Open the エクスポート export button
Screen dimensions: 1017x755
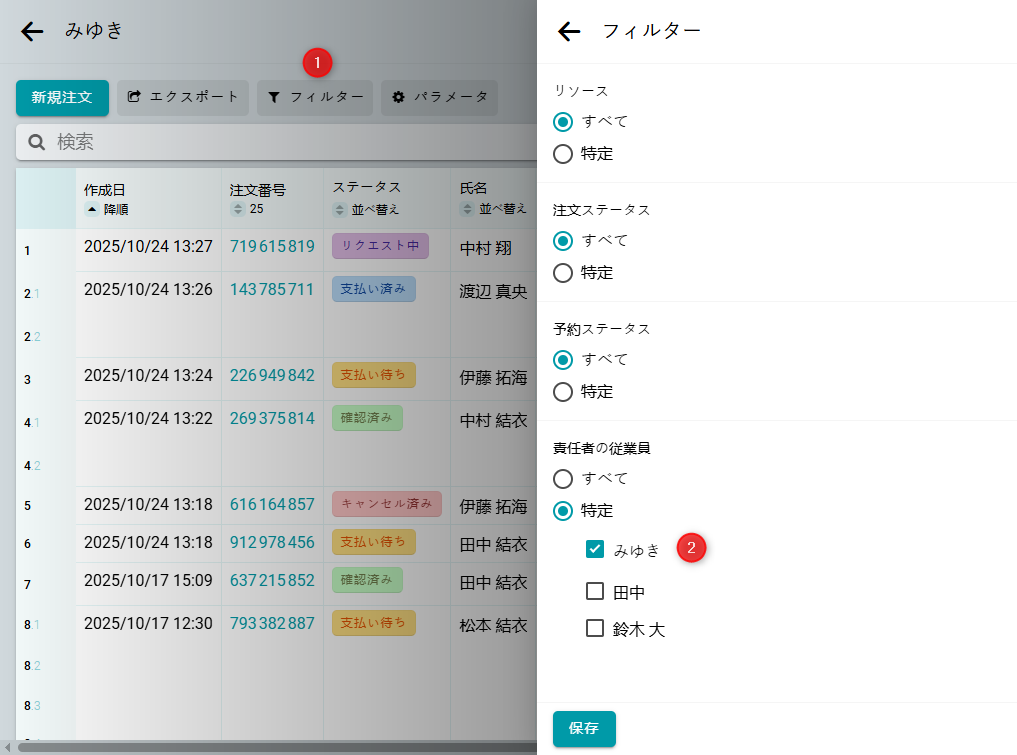click(183, 97)
